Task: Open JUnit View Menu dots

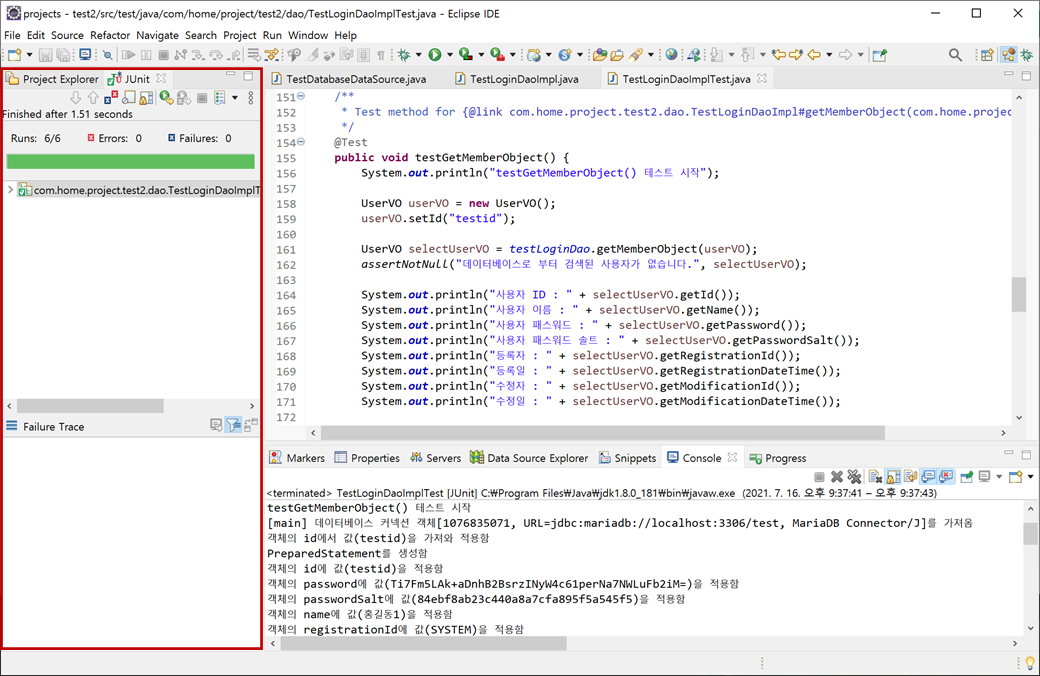Action: coord(251,98)
